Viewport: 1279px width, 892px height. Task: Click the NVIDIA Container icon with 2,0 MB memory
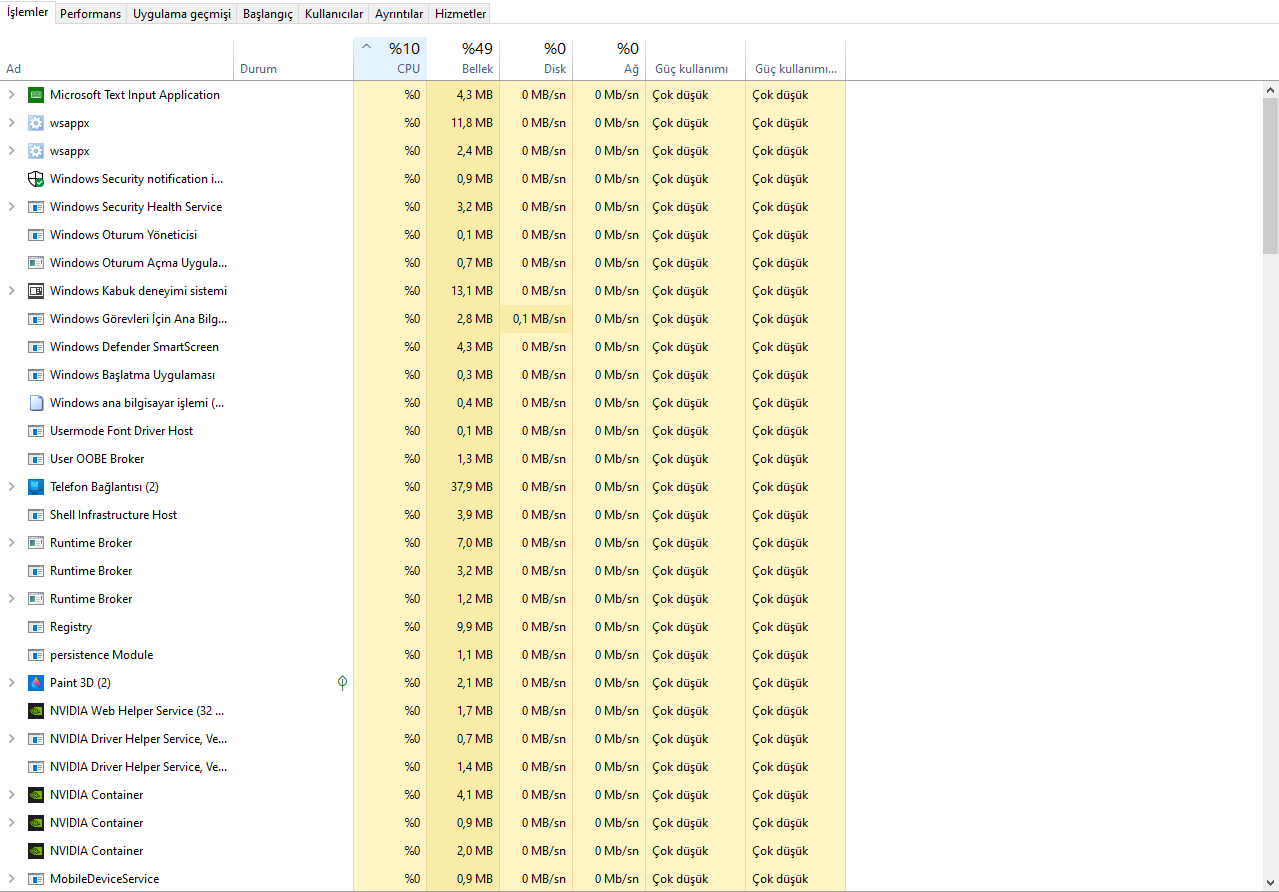[x=36, y=851]
